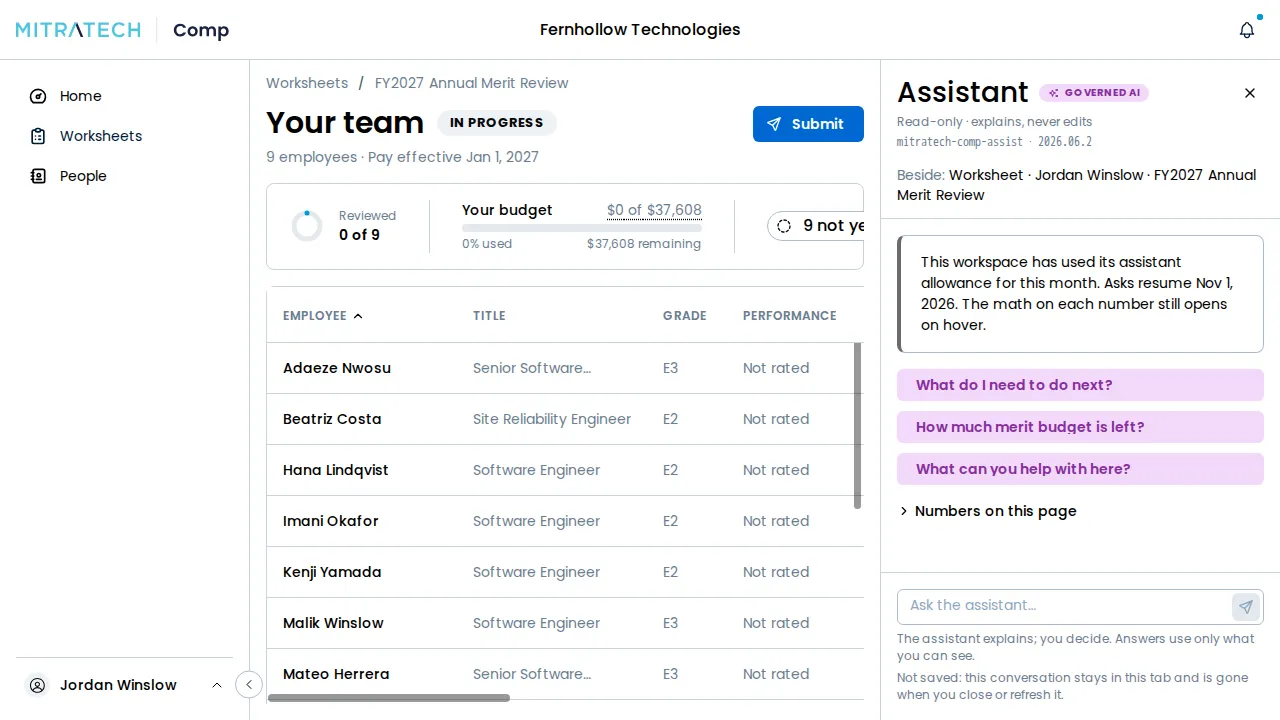Click the FY2027 Annual Merit Review breadcrumb
This screenshot has height=720, width=1280.
(472, 83)
